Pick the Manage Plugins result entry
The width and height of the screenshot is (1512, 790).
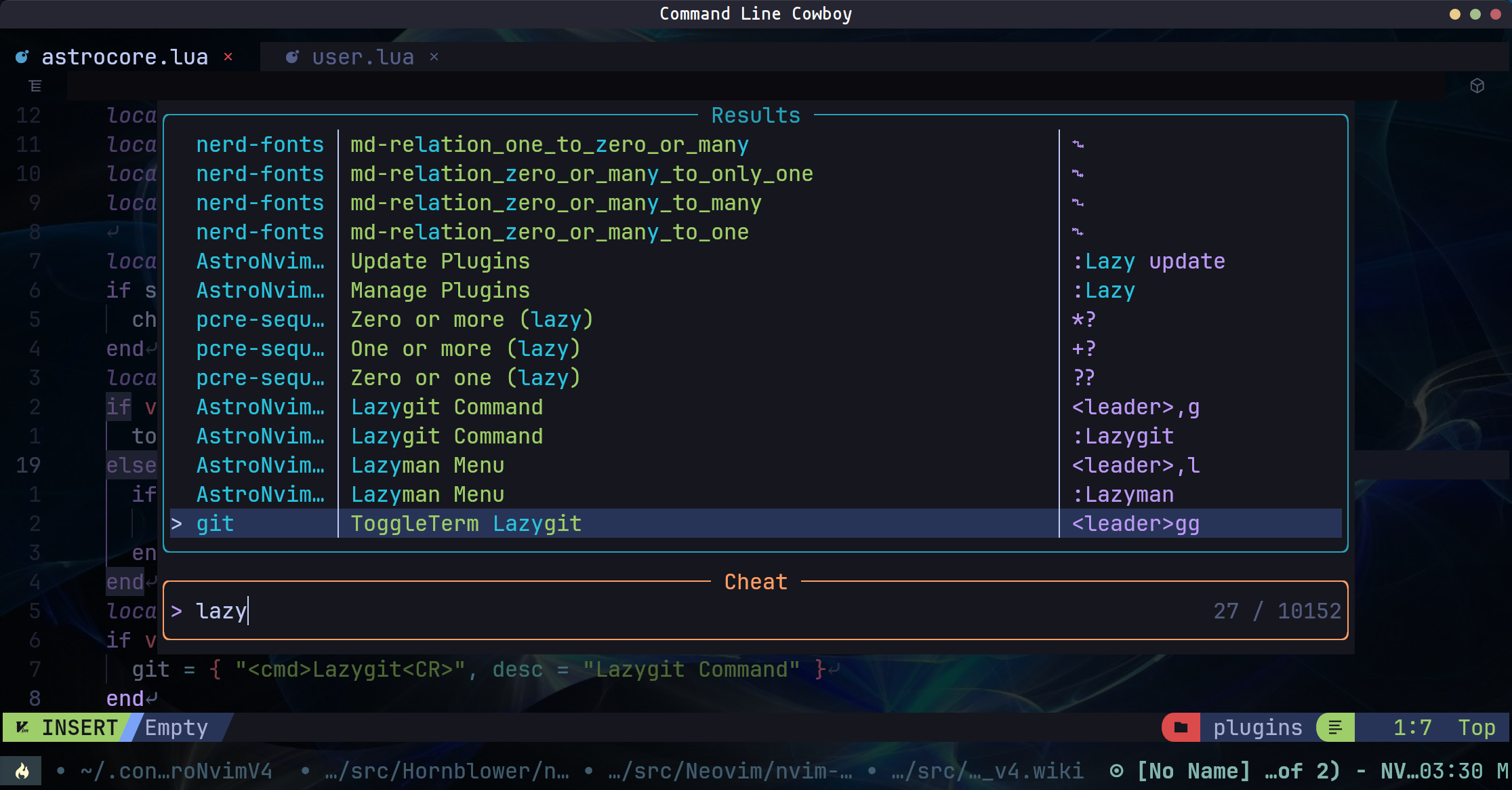pos(440,290)
